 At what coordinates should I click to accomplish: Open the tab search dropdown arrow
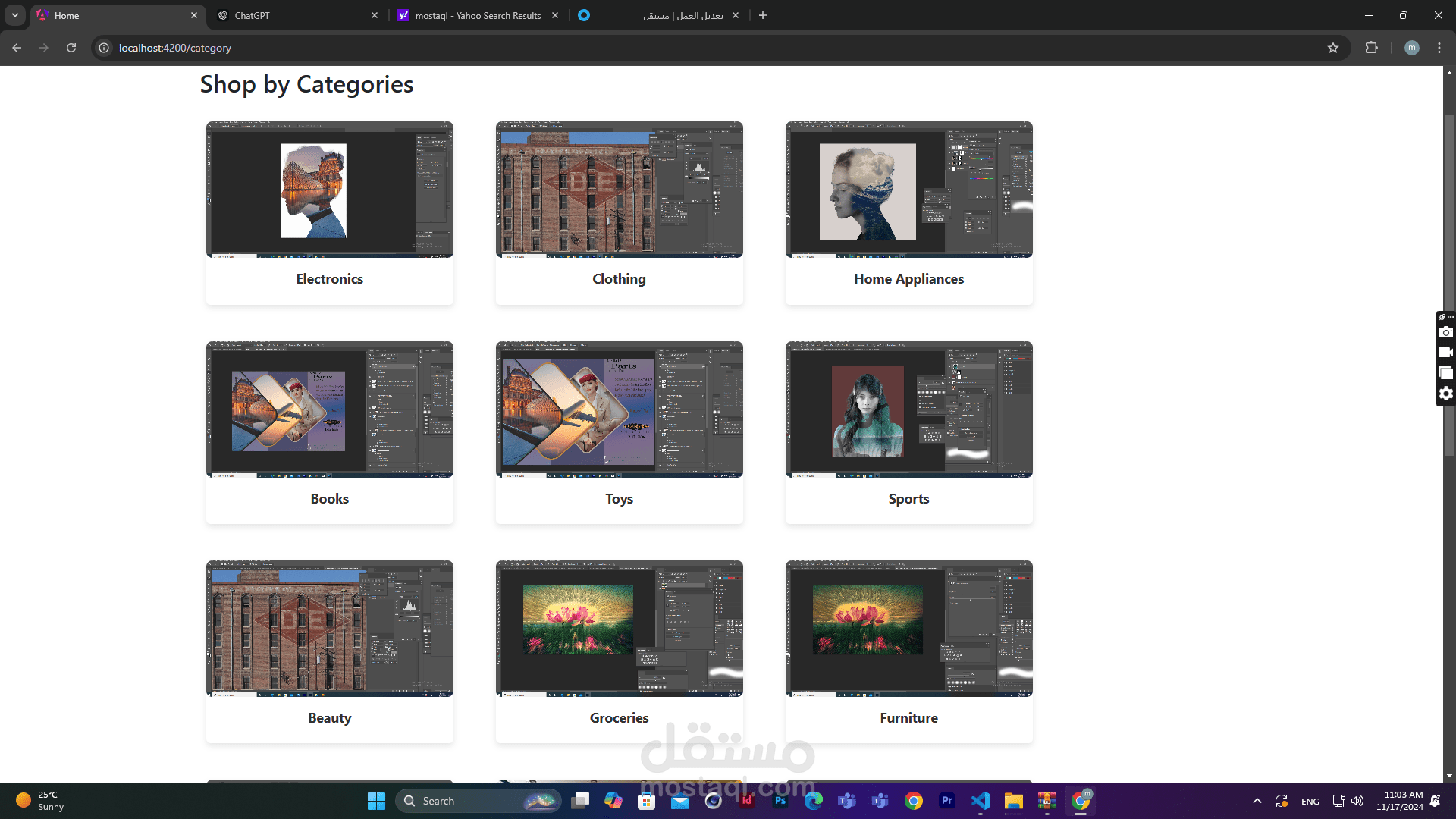click(x=15, y=15)
